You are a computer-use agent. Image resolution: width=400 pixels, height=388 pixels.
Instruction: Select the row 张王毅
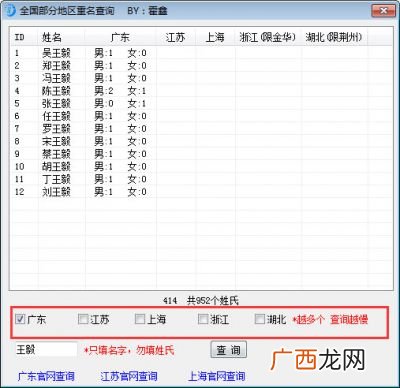tap(202, 103)
